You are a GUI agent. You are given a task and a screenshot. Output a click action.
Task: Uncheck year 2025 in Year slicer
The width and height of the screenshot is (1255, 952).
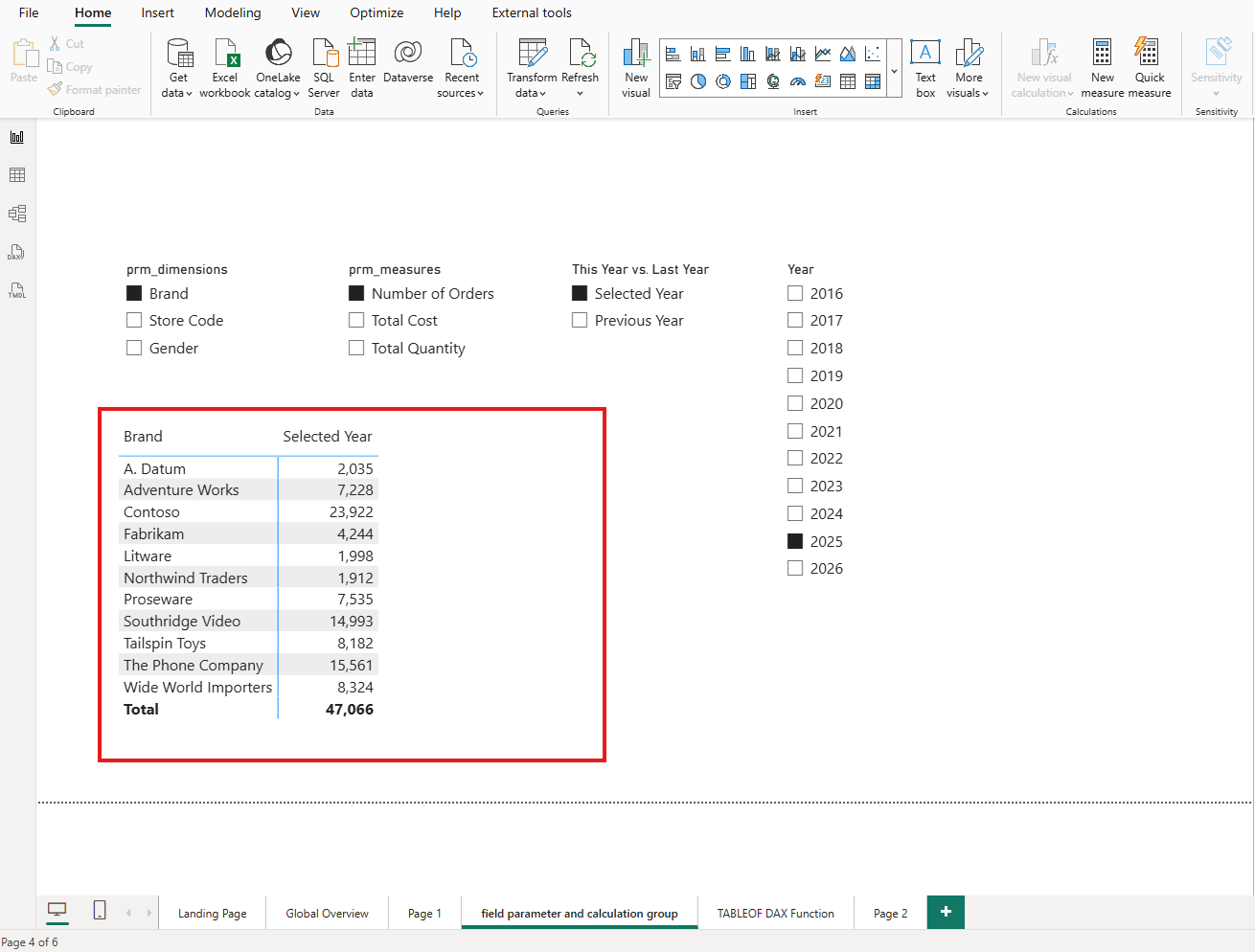795,541
